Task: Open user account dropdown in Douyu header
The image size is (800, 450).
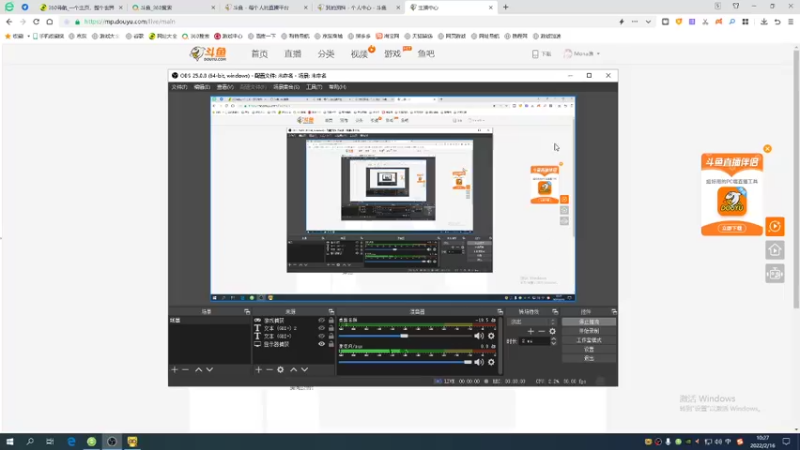Action: pos(582,54)
